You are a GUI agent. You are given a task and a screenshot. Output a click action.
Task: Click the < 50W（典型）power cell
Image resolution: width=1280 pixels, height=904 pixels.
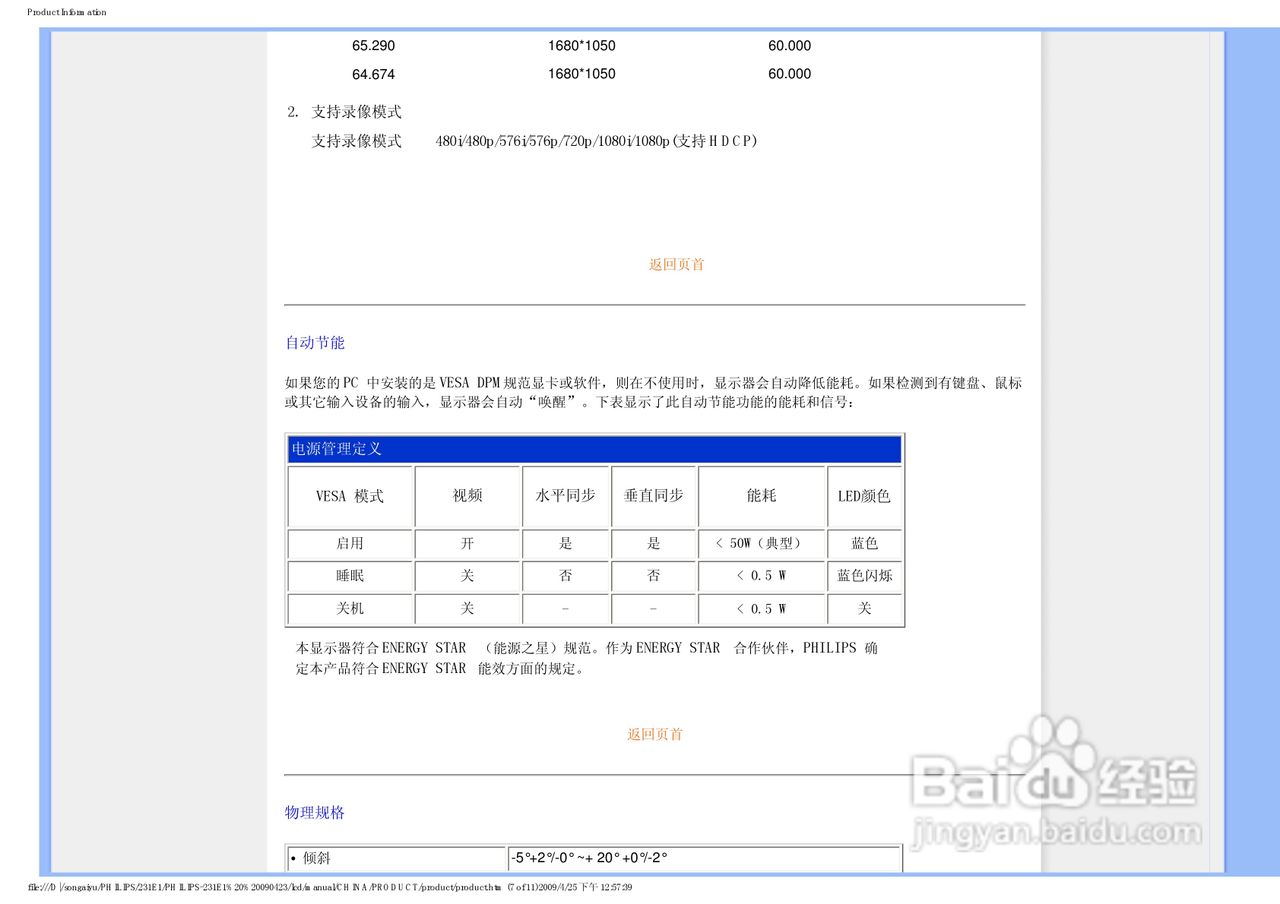coord(761,544)
